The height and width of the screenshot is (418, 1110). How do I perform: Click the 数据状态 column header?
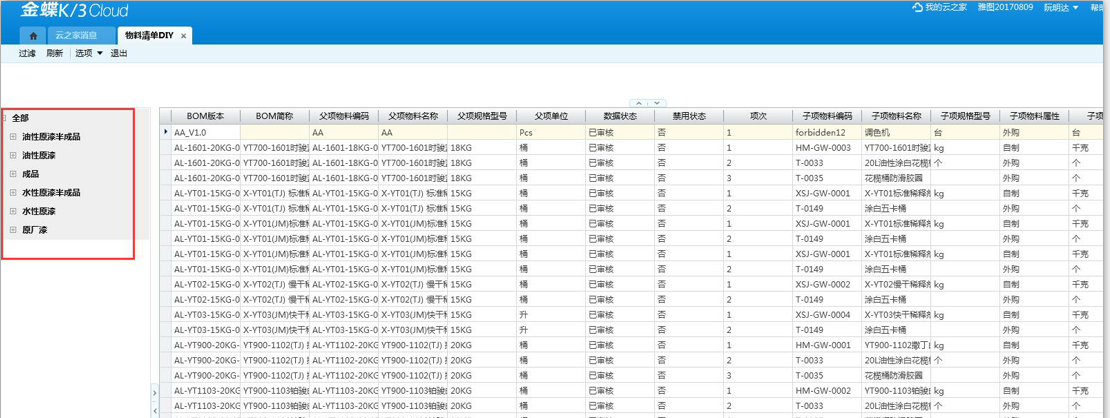[619, 116]
